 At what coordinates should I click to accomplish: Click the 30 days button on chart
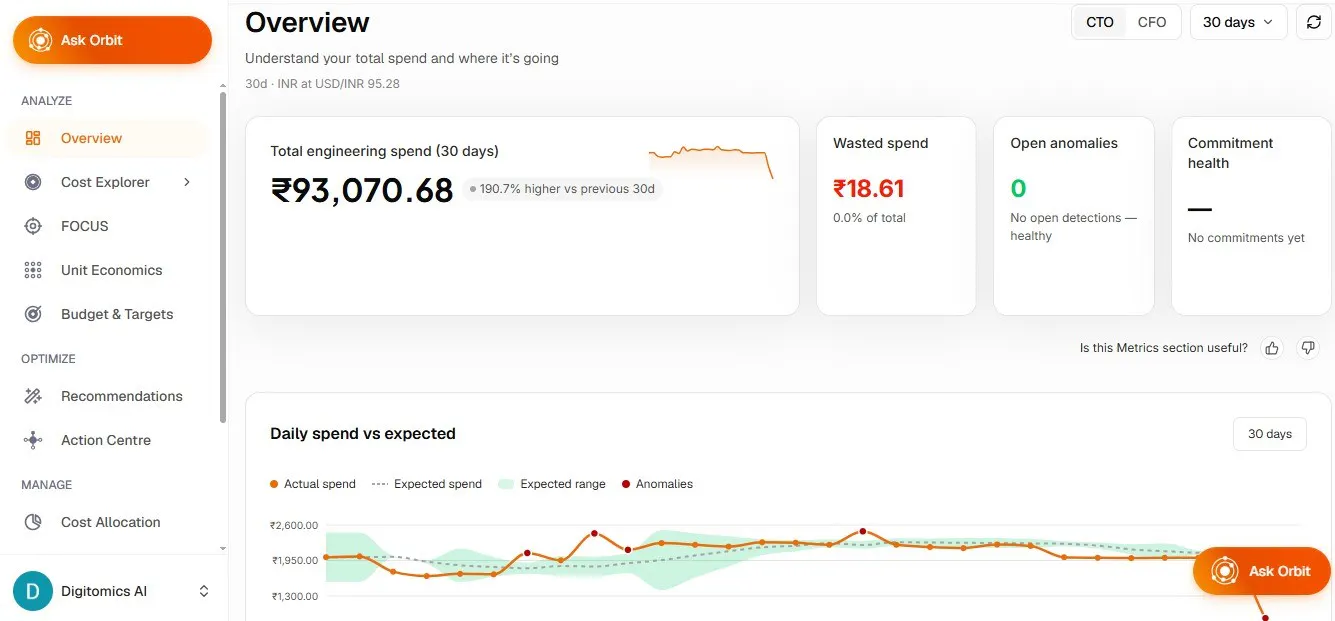coord(1270,434)
